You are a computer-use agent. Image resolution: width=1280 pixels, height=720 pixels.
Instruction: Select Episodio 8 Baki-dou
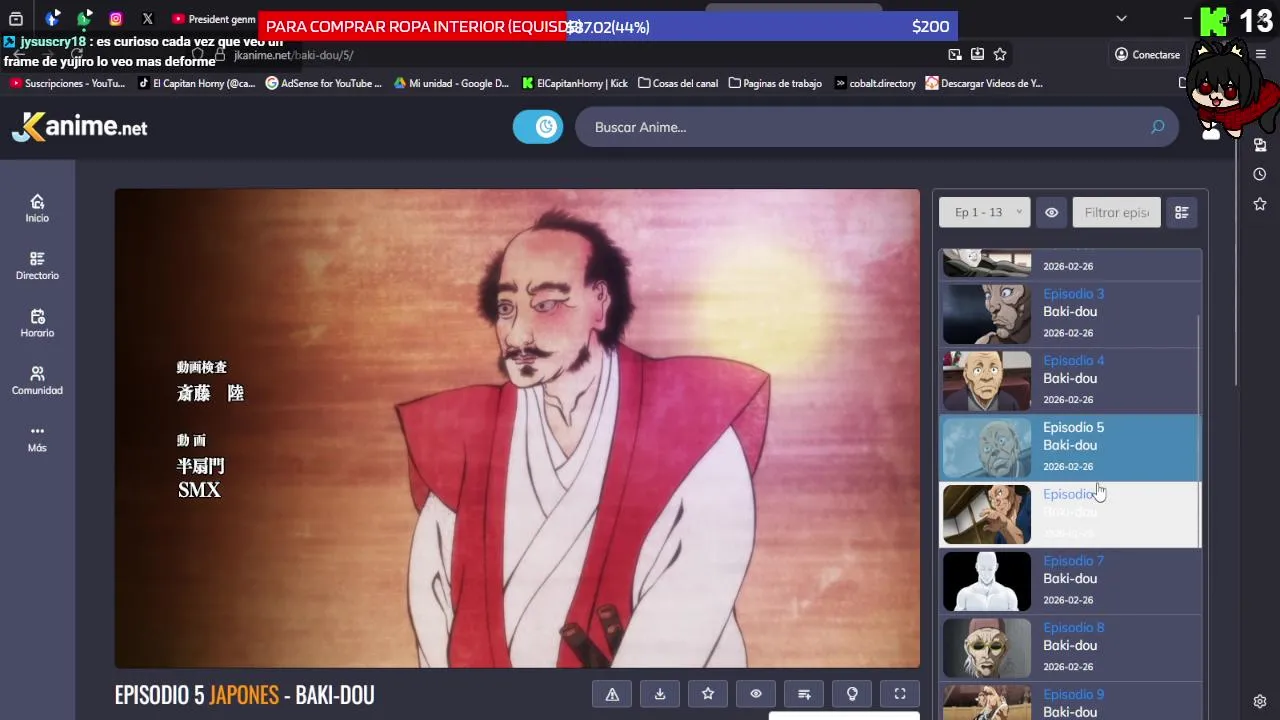1070,649
